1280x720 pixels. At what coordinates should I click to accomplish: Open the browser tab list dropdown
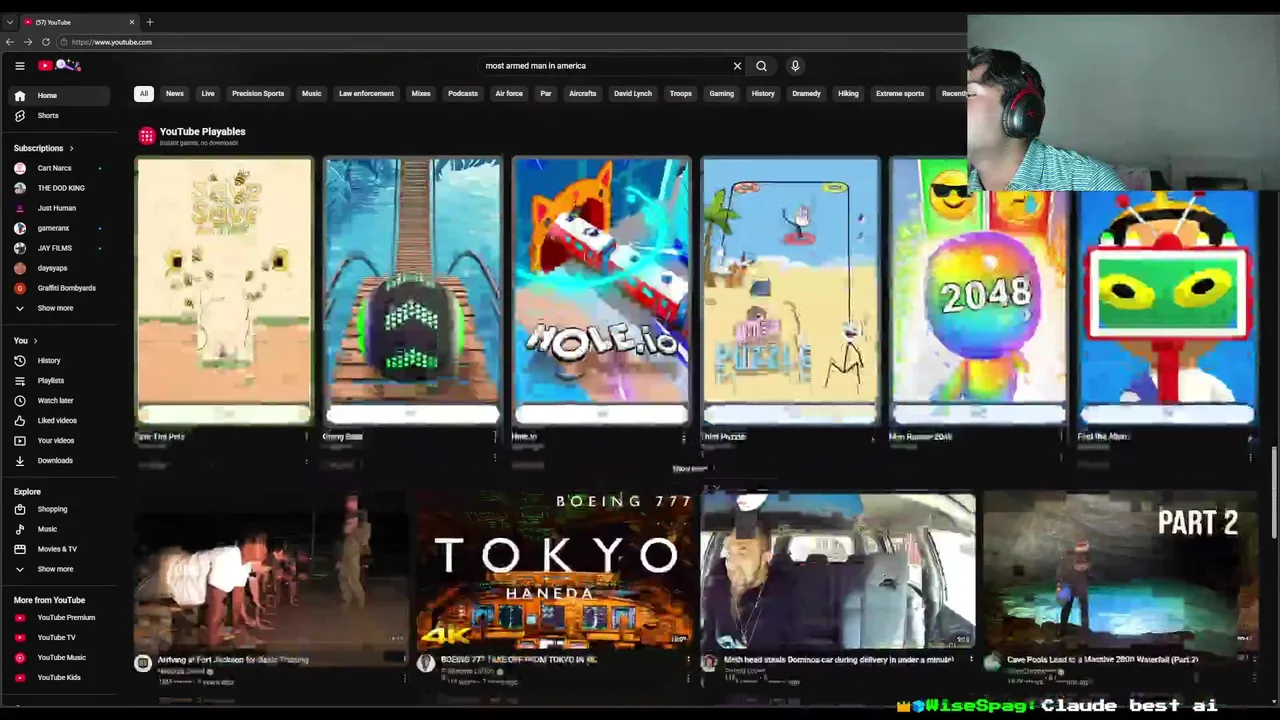click(x=9, y=22)
